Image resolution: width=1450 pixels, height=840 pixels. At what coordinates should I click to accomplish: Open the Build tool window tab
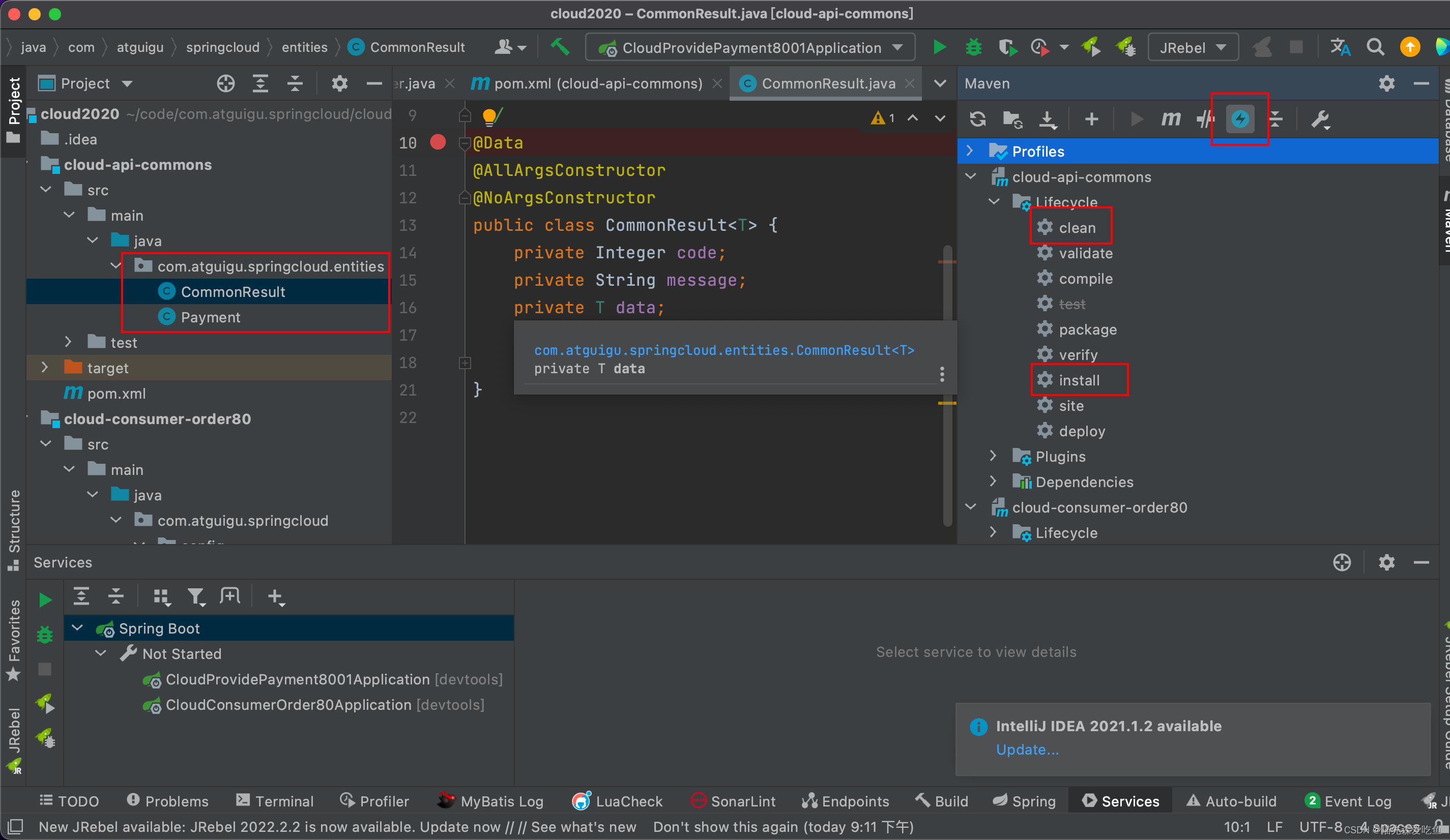tap(941, 800)
